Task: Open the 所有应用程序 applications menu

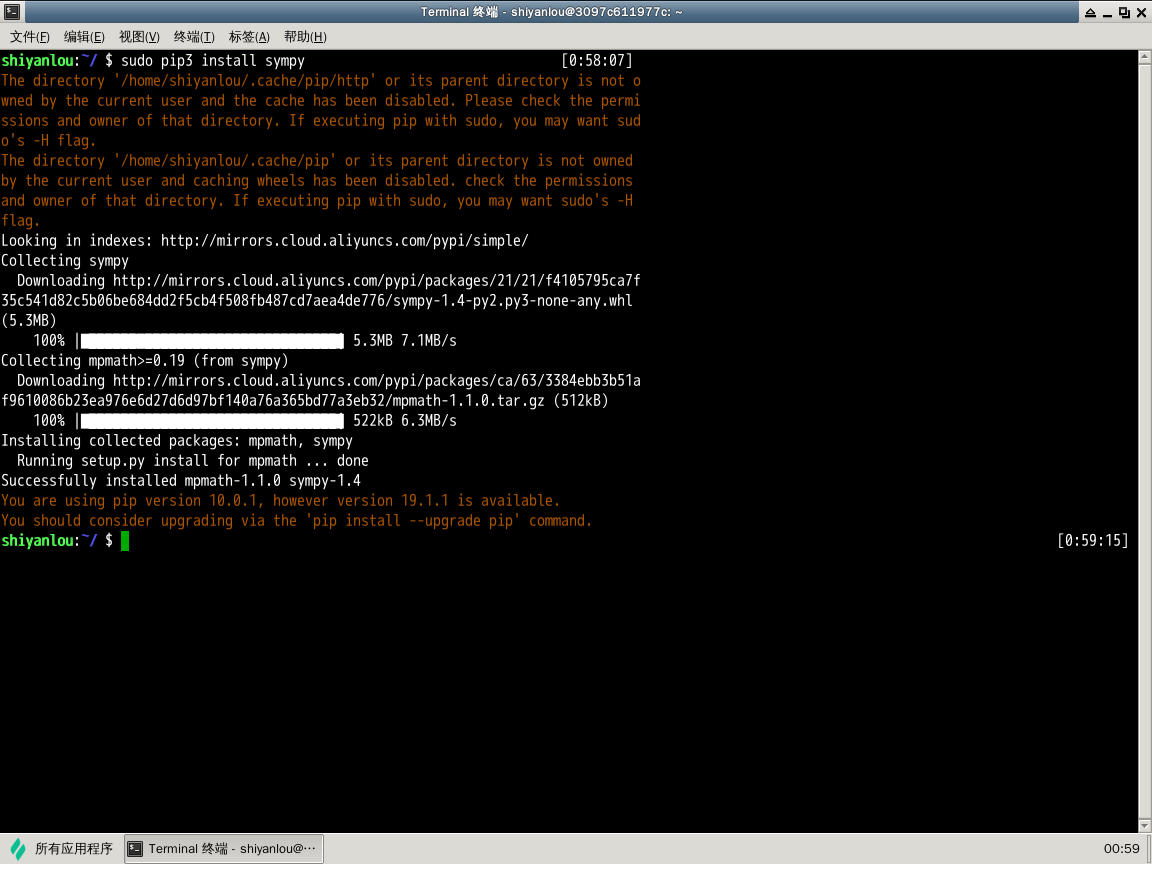Action: (x=62, y=849)
